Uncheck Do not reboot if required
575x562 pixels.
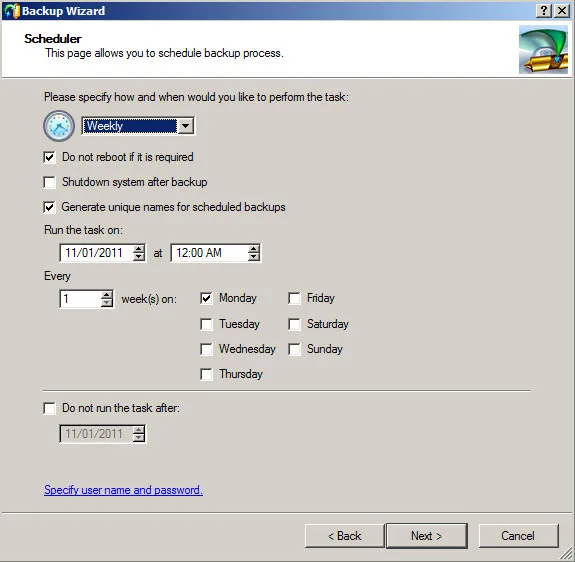pos(49,157)
